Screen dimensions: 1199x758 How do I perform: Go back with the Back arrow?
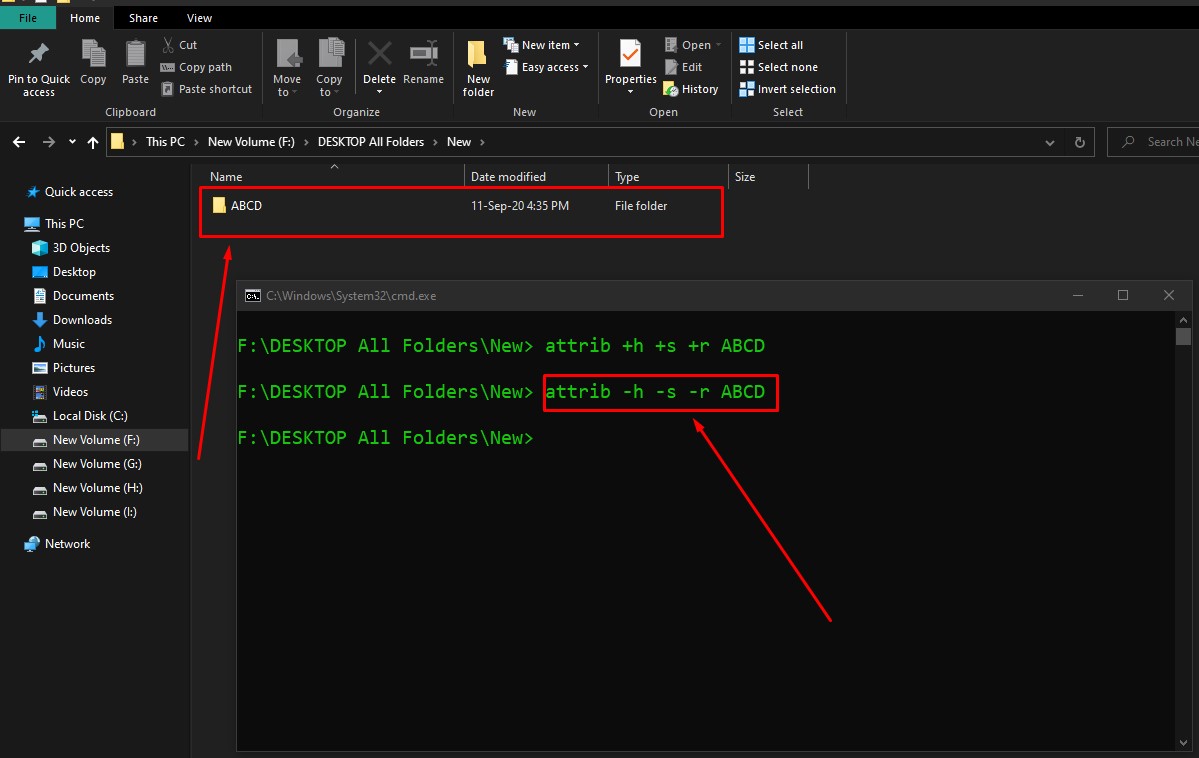coord(19,142)
